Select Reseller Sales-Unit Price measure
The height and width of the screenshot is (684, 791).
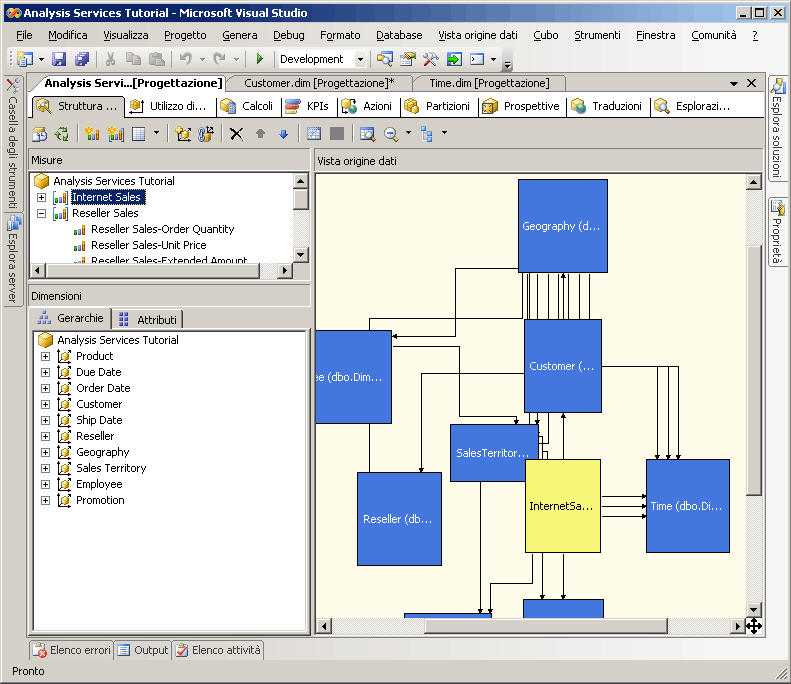coord(149,246)
